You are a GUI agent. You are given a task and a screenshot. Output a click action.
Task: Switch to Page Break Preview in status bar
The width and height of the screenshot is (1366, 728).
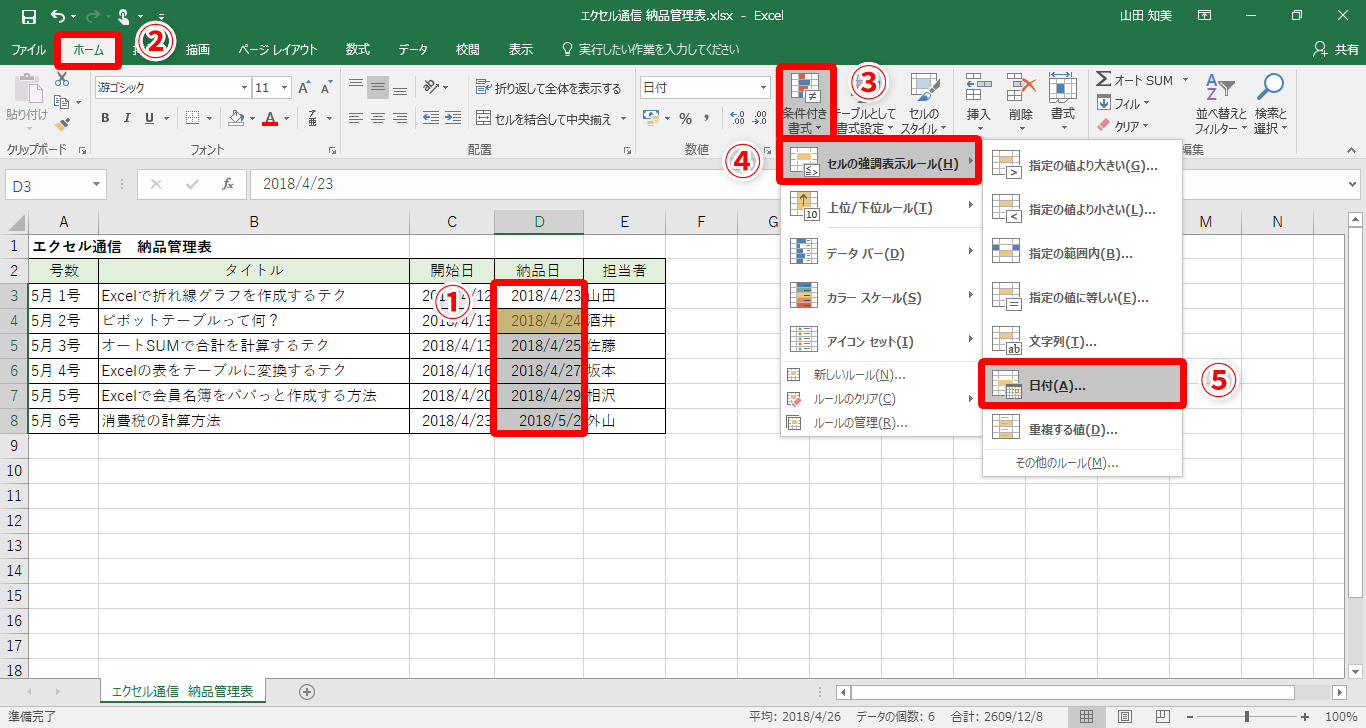pyautogui.click(x=1164, y=717)
